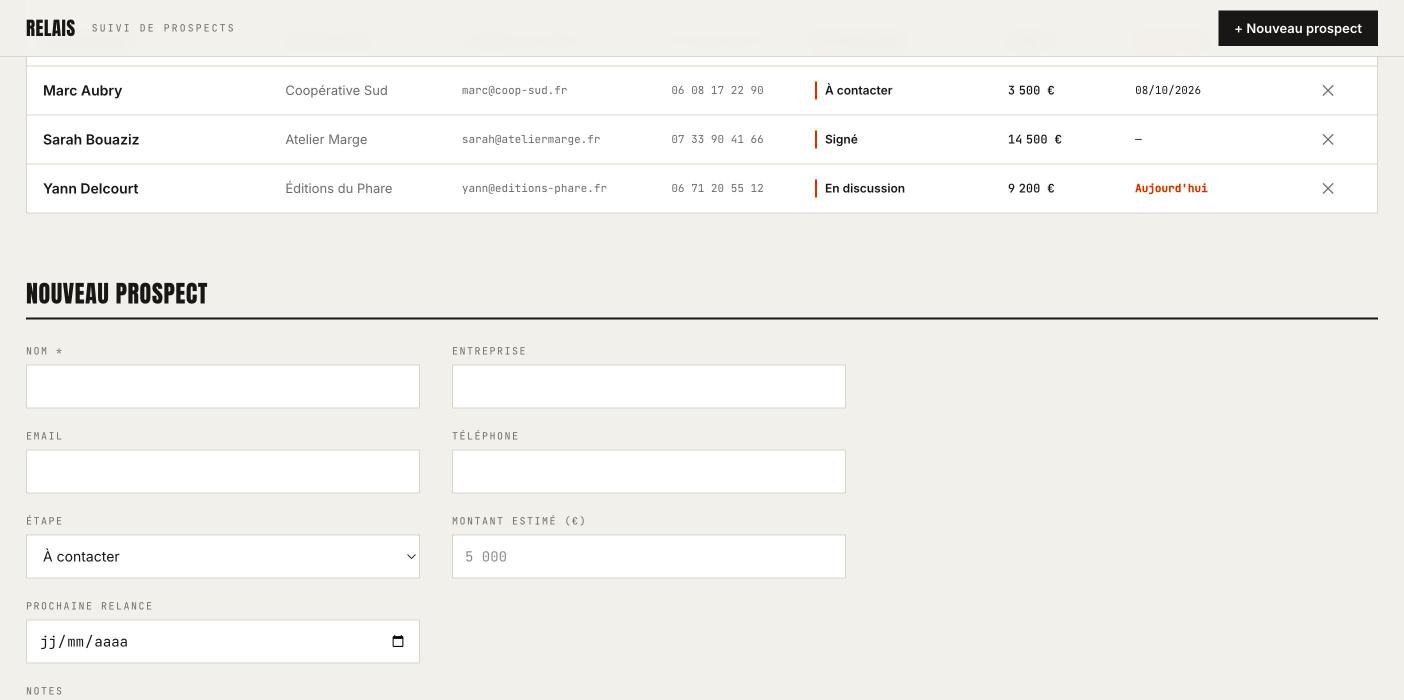Click Marc Aubry's À contacter status
The width and height of the screenshot is (1404, 700).
[854, 90]
